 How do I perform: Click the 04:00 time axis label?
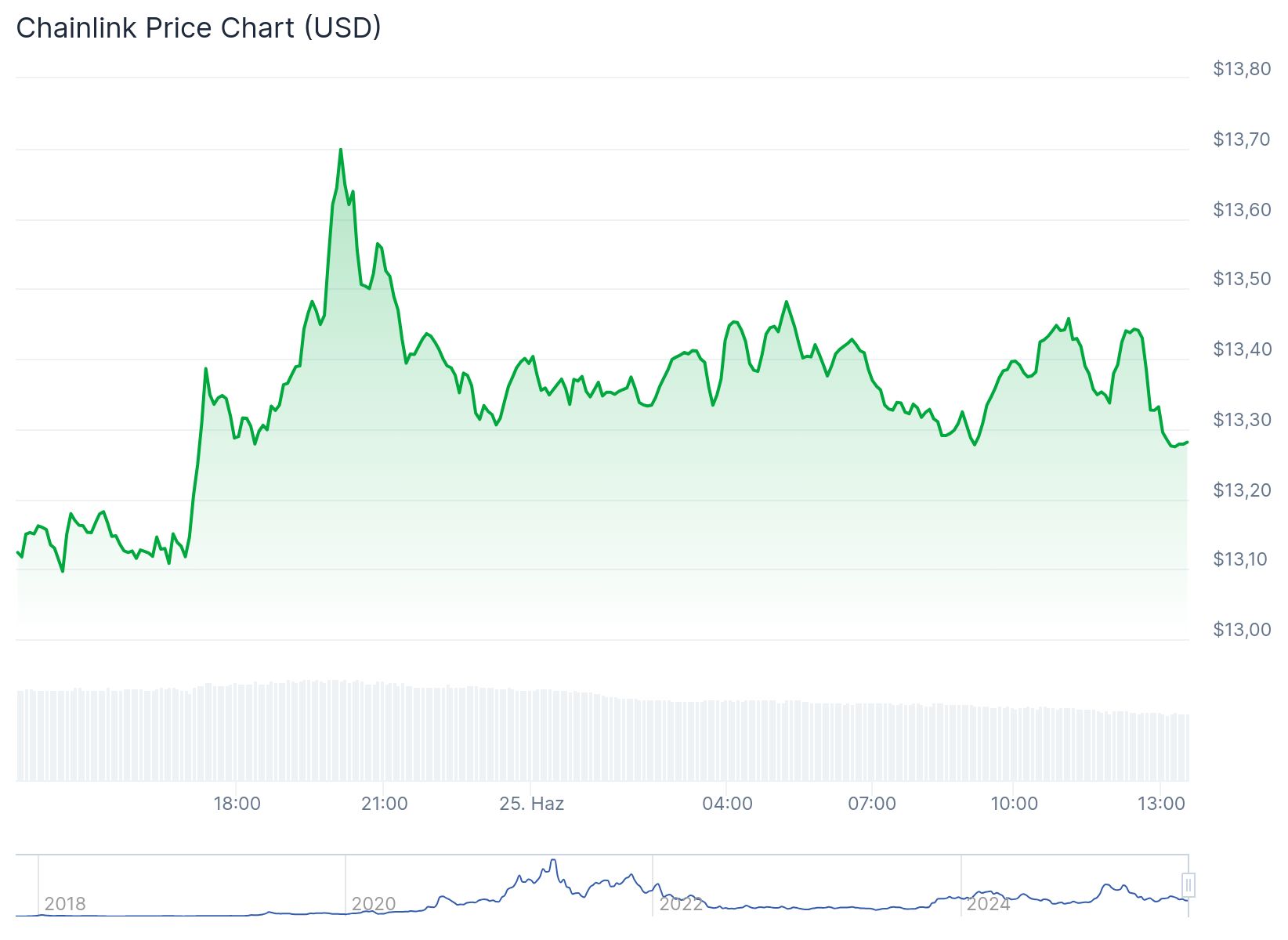point(727,804)
